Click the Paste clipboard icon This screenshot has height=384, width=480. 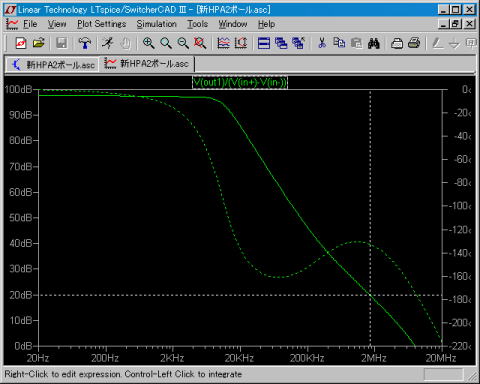pos(356,43)
